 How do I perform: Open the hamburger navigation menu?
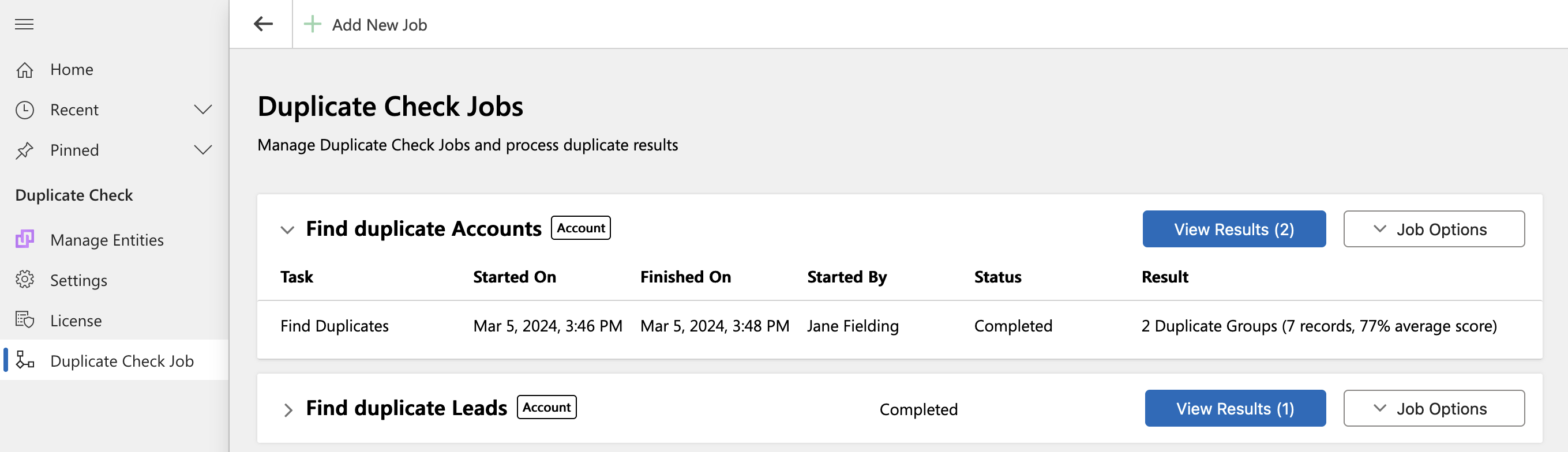24,24
